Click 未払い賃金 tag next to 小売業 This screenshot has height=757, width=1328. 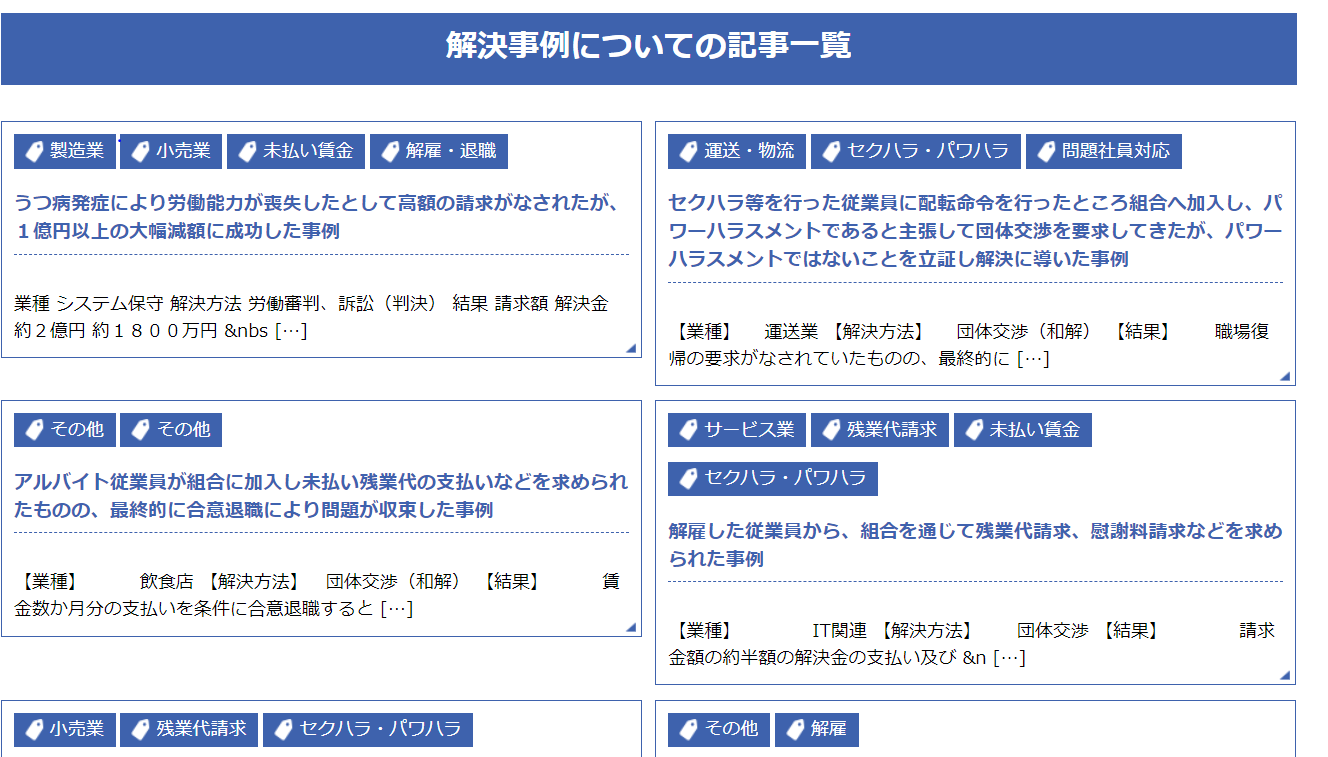[296, 152]
